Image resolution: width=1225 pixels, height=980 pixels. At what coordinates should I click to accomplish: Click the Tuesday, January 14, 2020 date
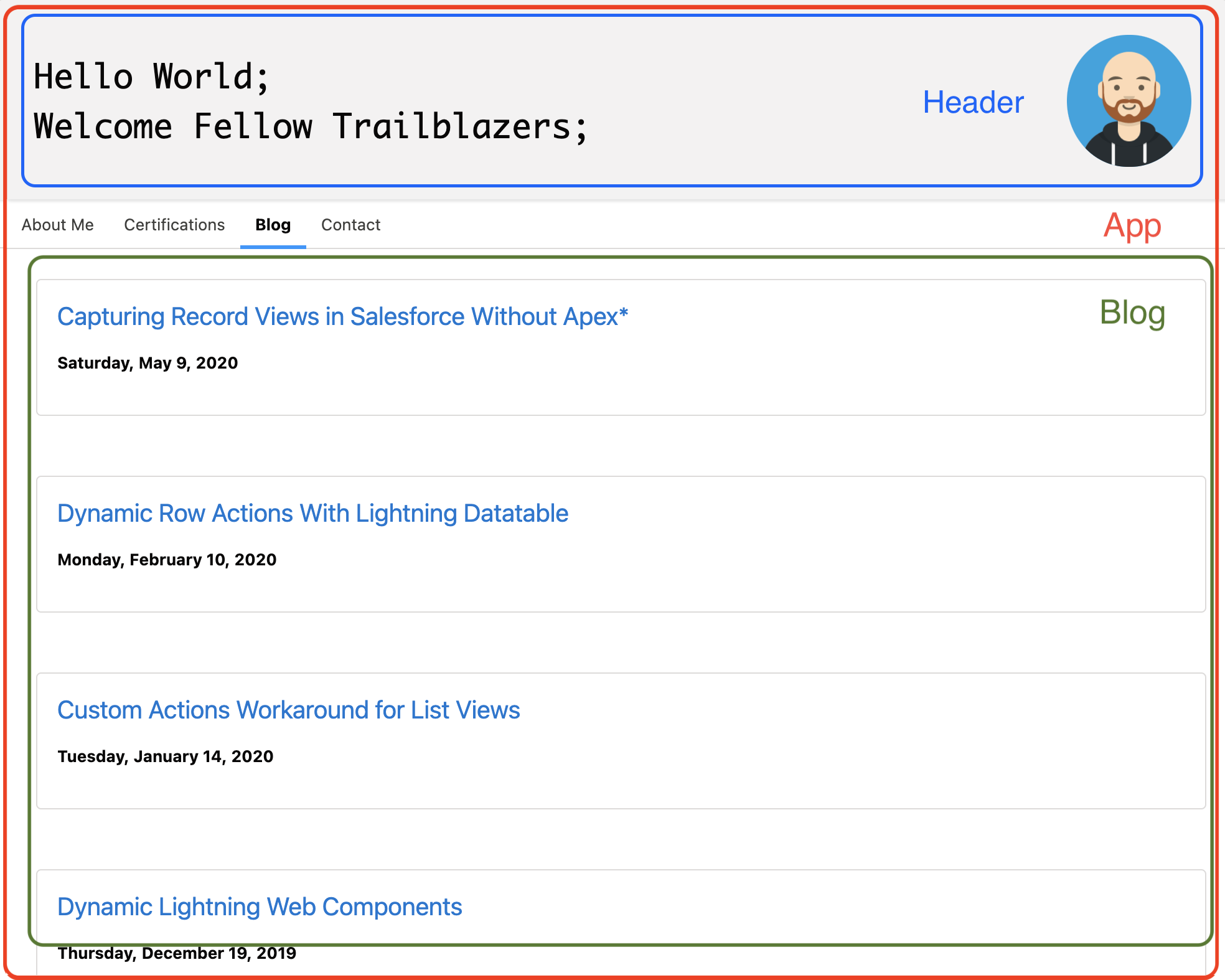tap(166, 756)
